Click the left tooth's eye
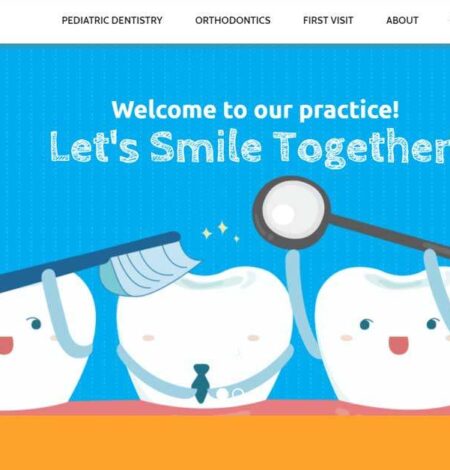The width and height of the screenshot is (450, 470). pyautogui.click(x=35, y=323)
